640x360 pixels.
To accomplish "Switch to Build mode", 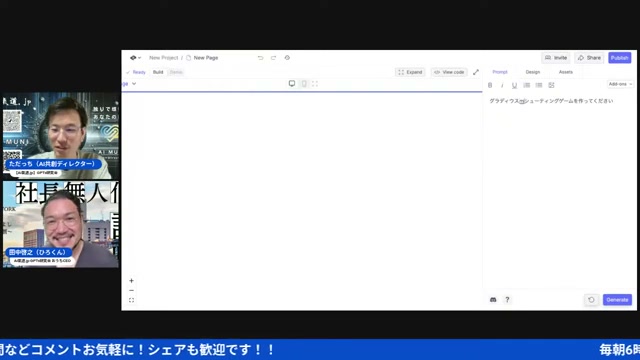I will (x=158, y=72).
